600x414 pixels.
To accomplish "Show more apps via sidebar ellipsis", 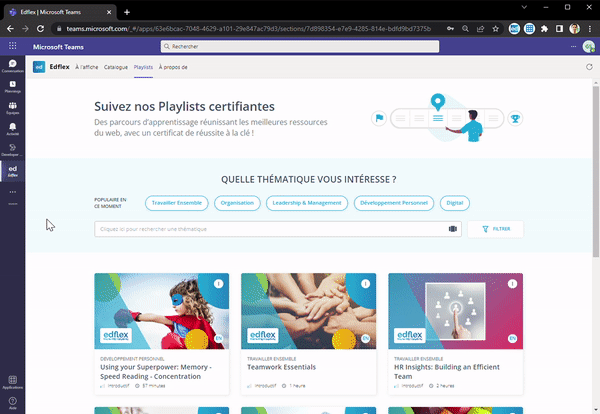I will coord(13,192).
